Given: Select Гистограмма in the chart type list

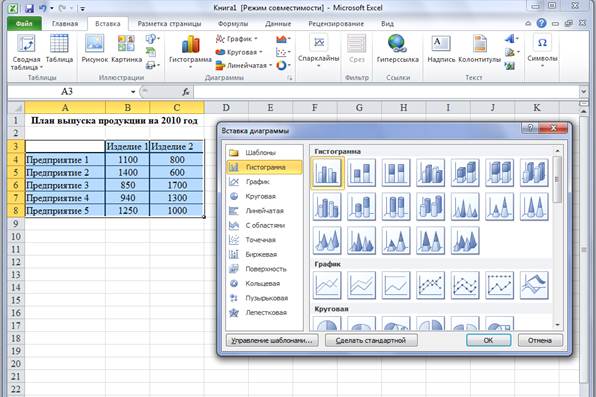Looking at the screenshot, I should [x=264, y=167].
